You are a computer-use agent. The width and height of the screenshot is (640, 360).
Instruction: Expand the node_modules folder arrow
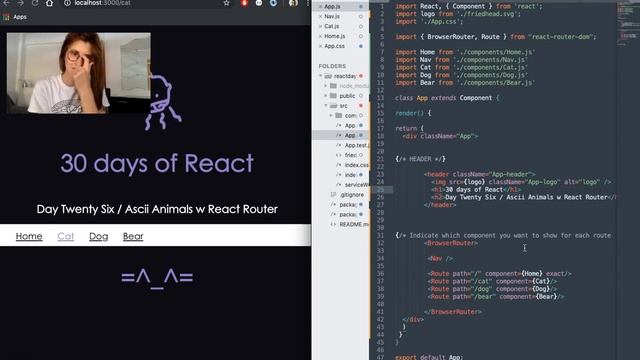click(326, 86)
